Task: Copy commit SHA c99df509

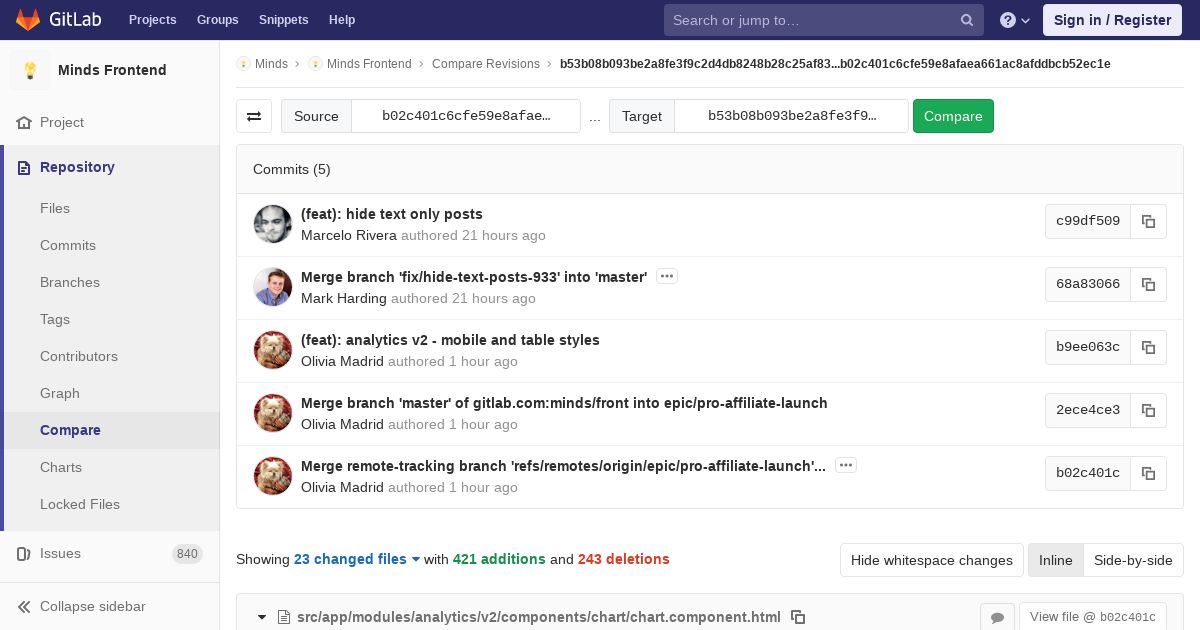Action: [x=1148, y=221]
